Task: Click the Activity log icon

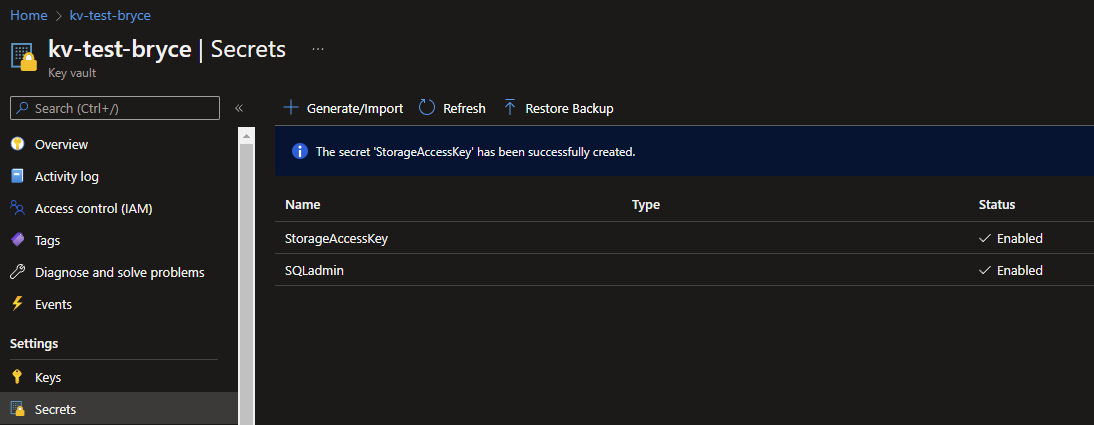Action: pos(18,176)
